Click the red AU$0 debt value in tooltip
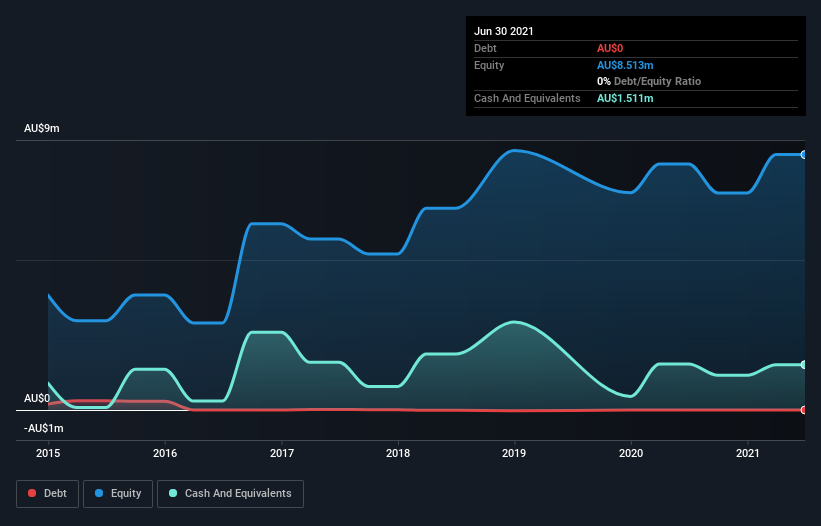 click(610, 49)
